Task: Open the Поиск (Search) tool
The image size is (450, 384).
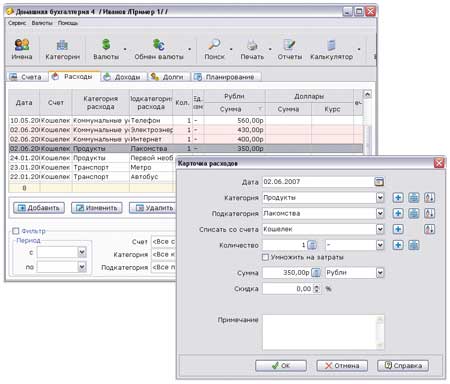Action: tap(214, 49)
